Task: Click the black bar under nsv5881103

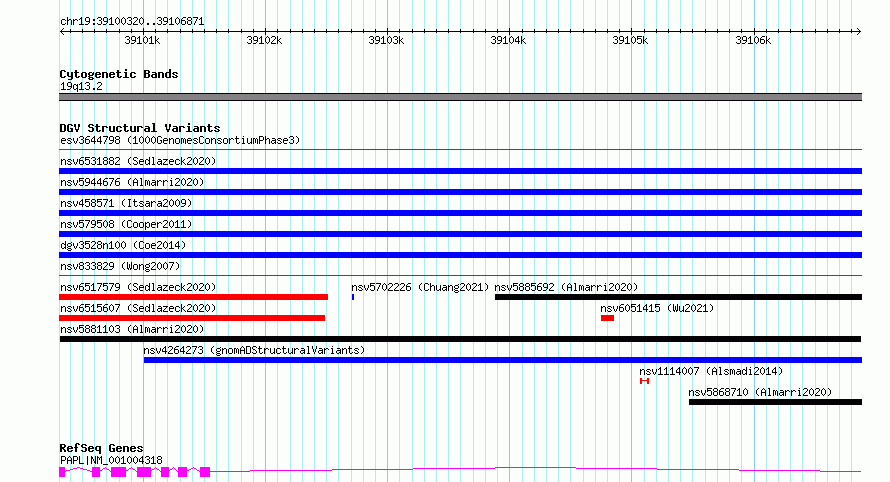Action: pos(460,339)
